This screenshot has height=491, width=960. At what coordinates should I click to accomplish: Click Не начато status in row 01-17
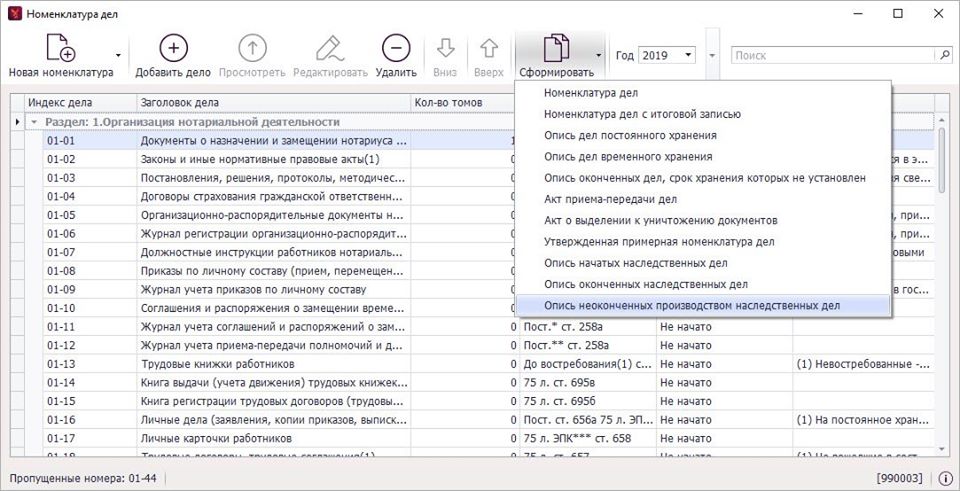point(724,438)
